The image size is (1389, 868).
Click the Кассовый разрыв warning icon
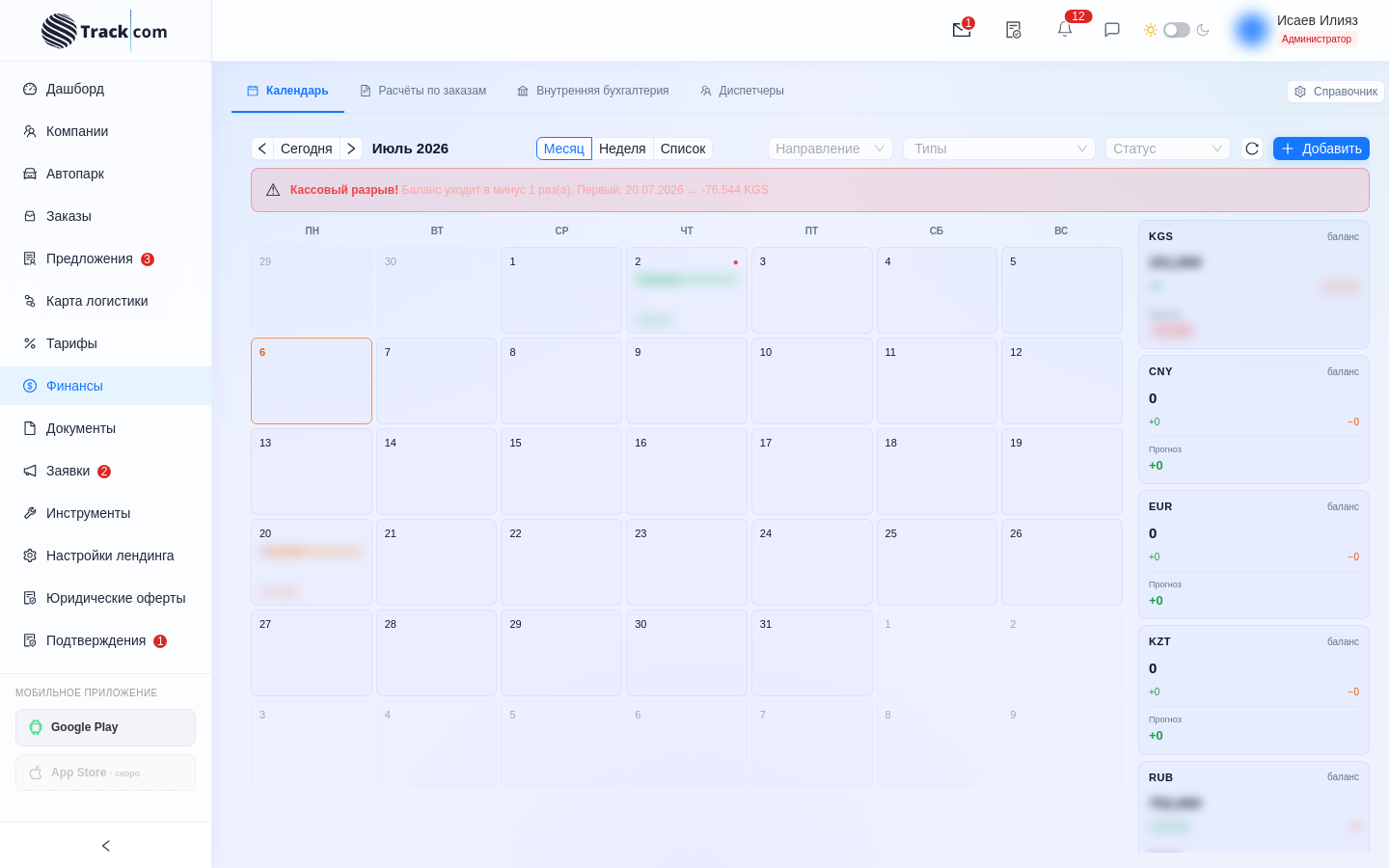pyautogui.click(x=273, y=190)
